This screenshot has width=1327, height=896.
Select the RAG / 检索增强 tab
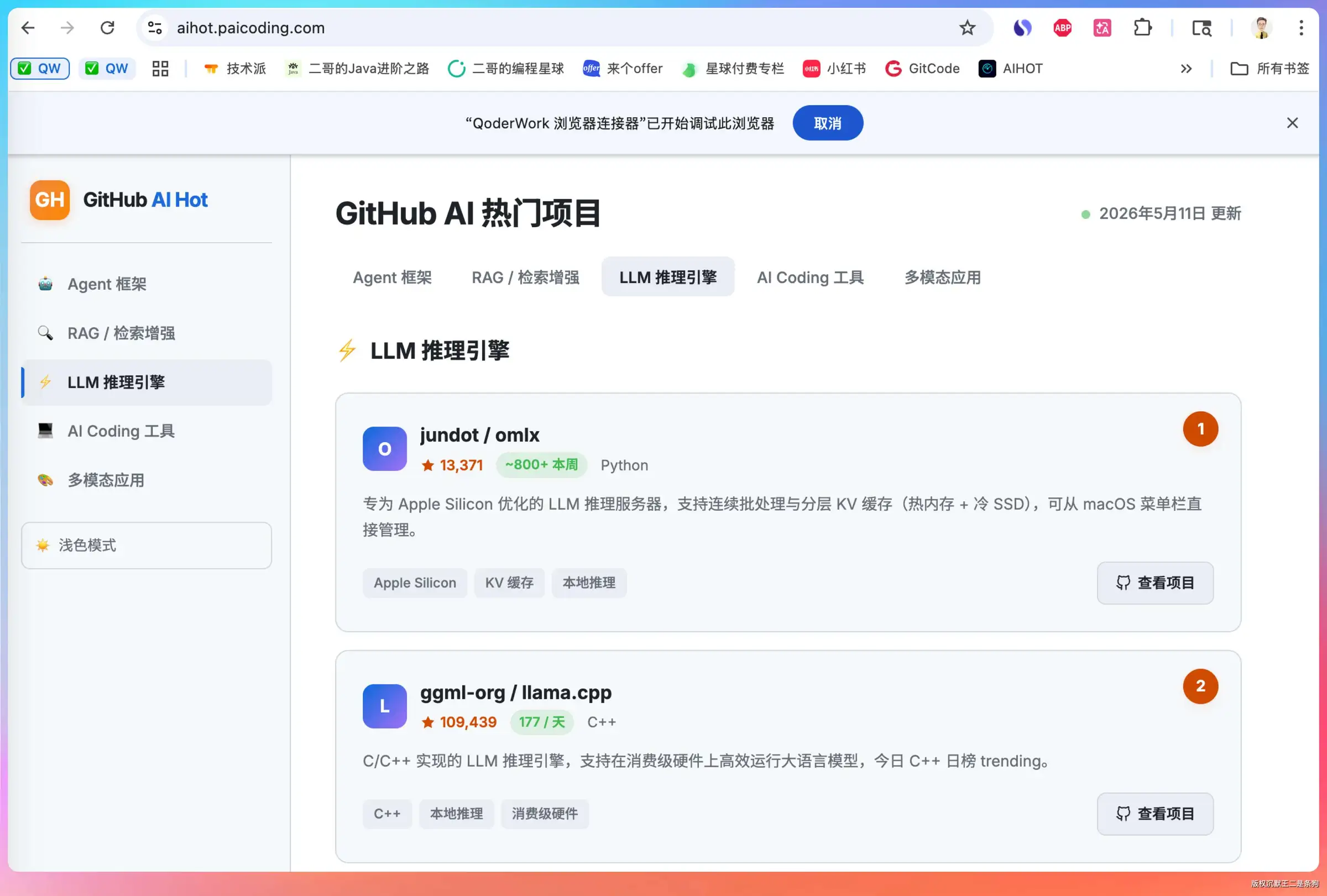coord(525,277)
